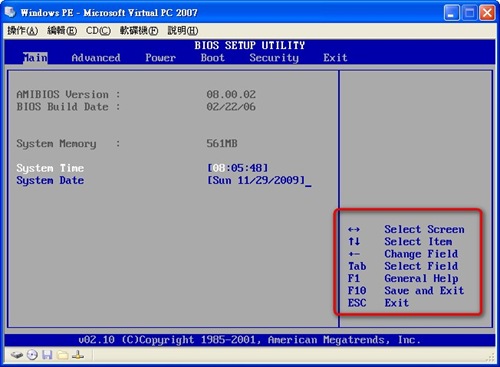This screenshot has height=367, width=500.
Task: Click the BIOS SETUP UTILITY heading
Action: pyautogui.click(x=250, y=45)
